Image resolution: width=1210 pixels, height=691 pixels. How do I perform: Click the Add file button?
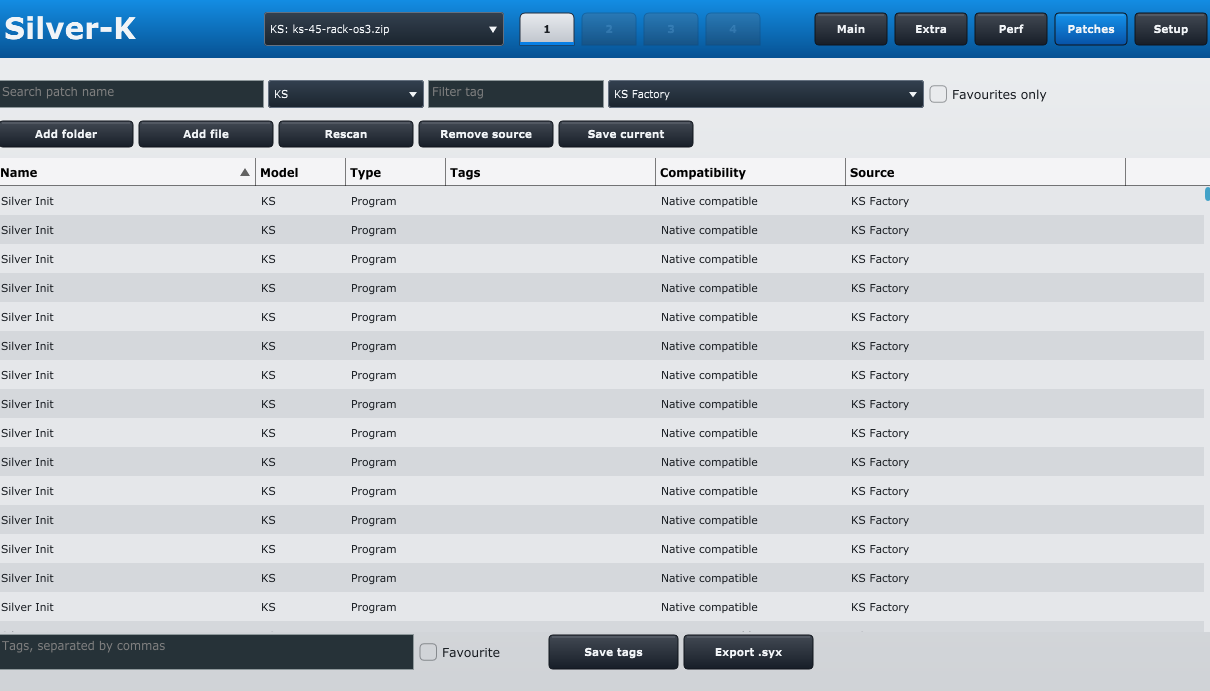coord(206,134)
